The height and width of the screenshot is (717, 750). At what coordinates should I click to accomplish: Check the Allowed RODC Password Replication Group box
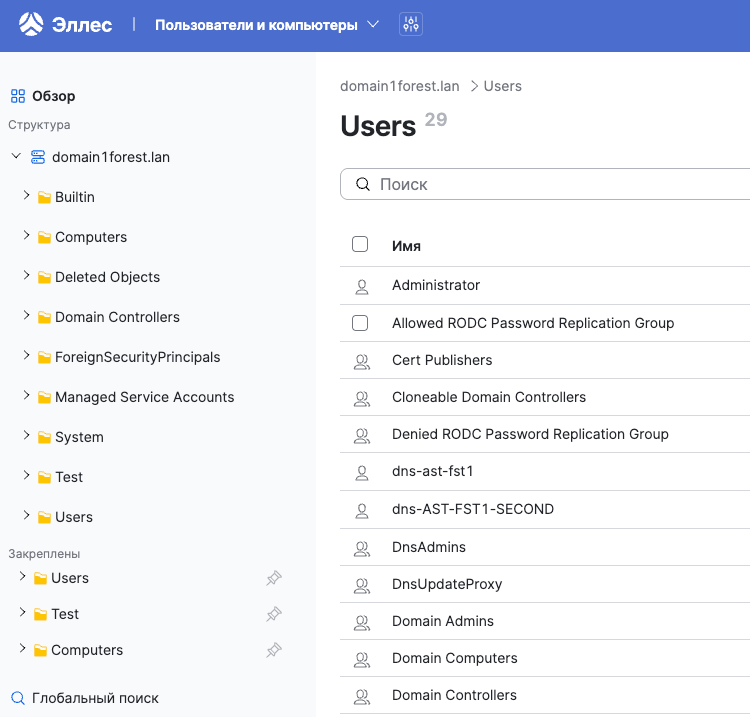360,323
